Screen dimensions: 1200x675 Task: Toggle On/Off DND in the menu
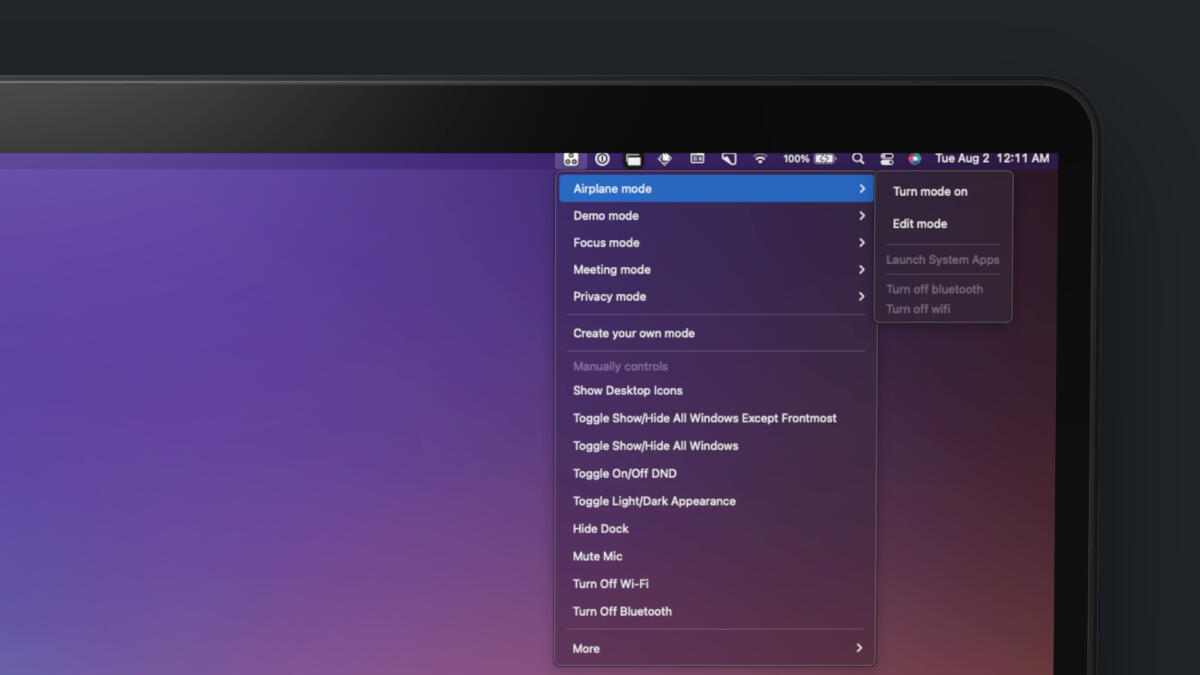coord(624,474)
